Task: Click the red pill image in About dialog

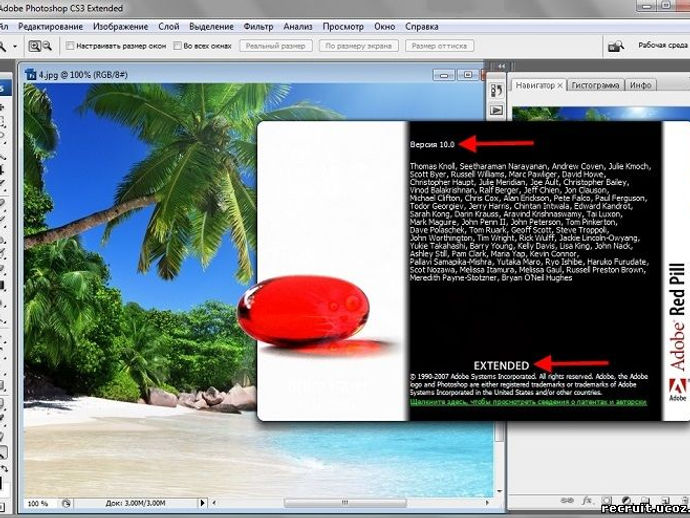Action: tap(303, 311)
